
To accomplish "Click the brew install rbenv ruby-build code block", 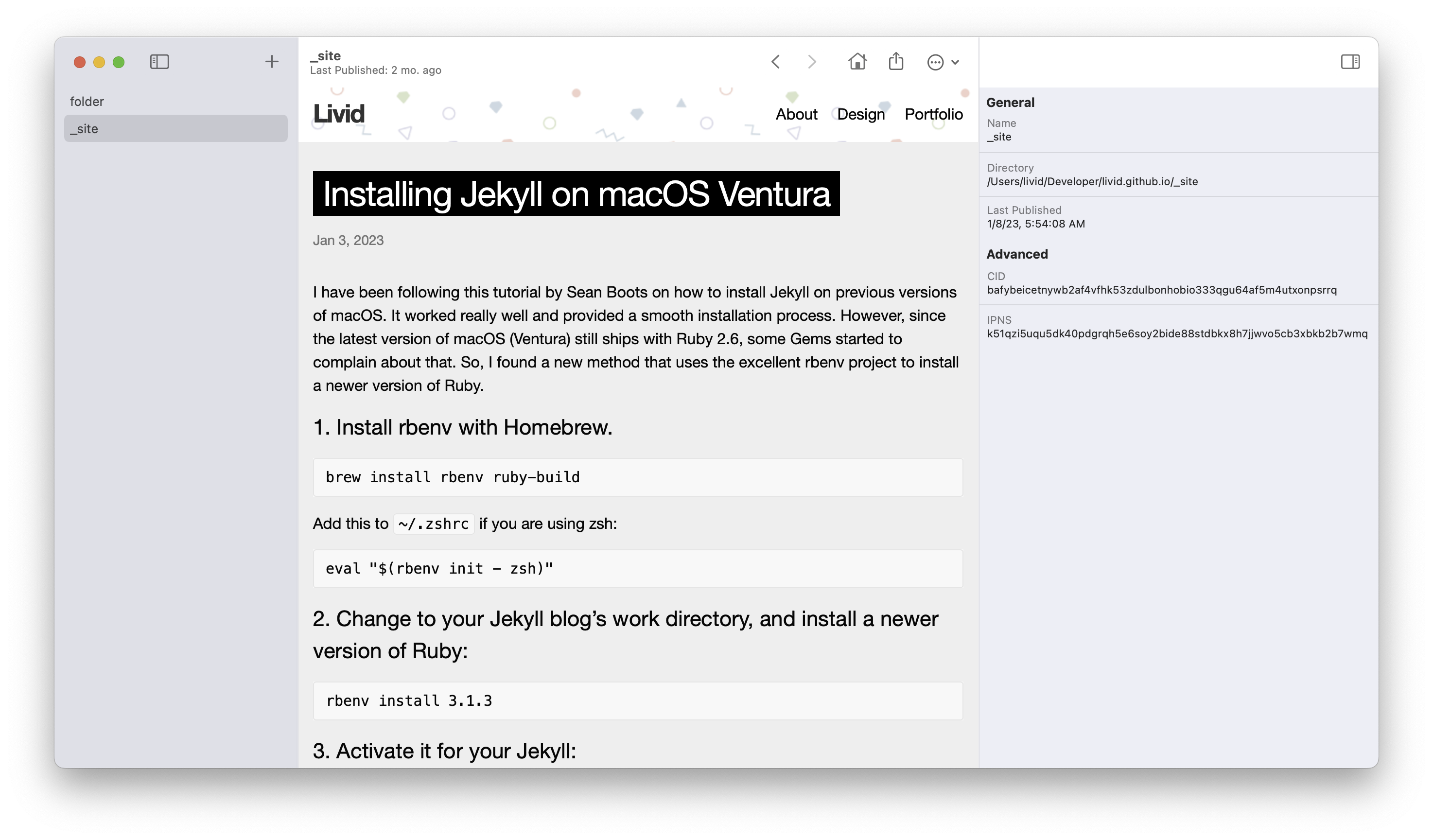I will pyautogui.click(x=637, y=477).
